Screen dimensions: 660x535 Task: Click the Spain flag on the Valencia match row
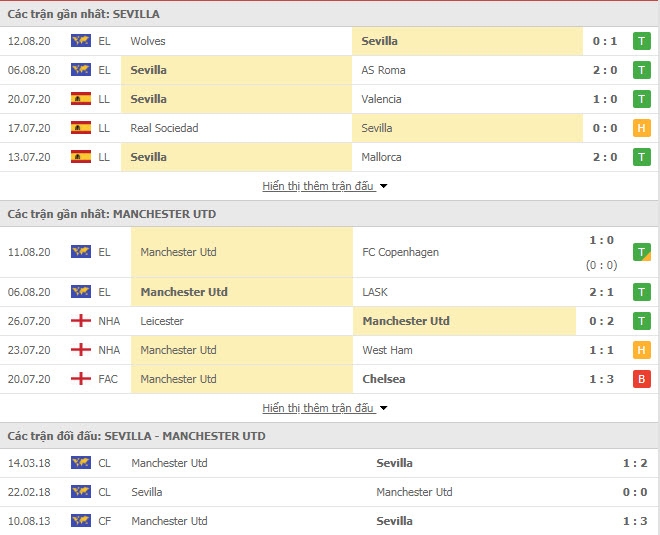[81, 99]
